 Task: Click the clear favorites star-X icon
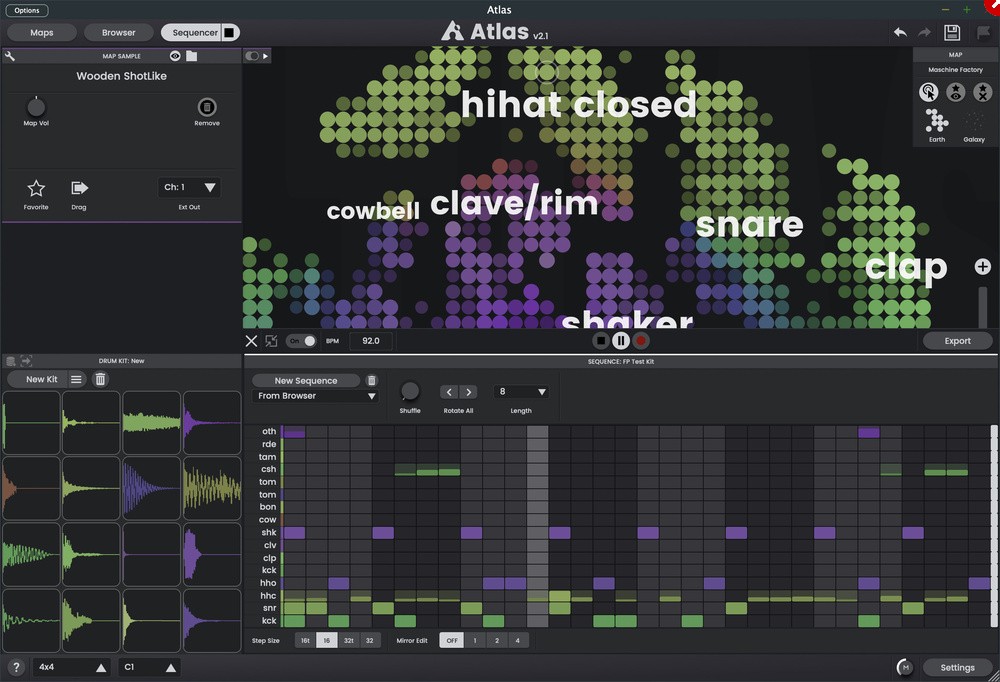pyautogui.click(x=982, y=93)
